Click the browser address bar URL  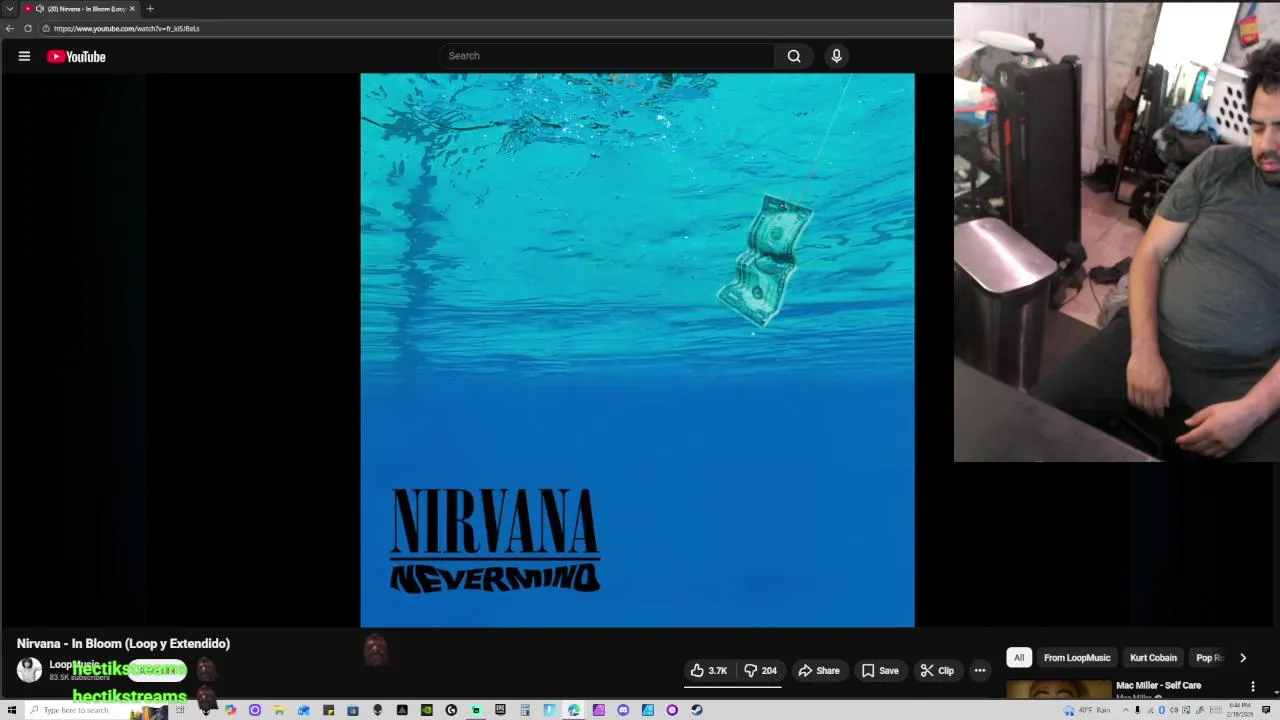pyautogui.click(x=127, y=28)
